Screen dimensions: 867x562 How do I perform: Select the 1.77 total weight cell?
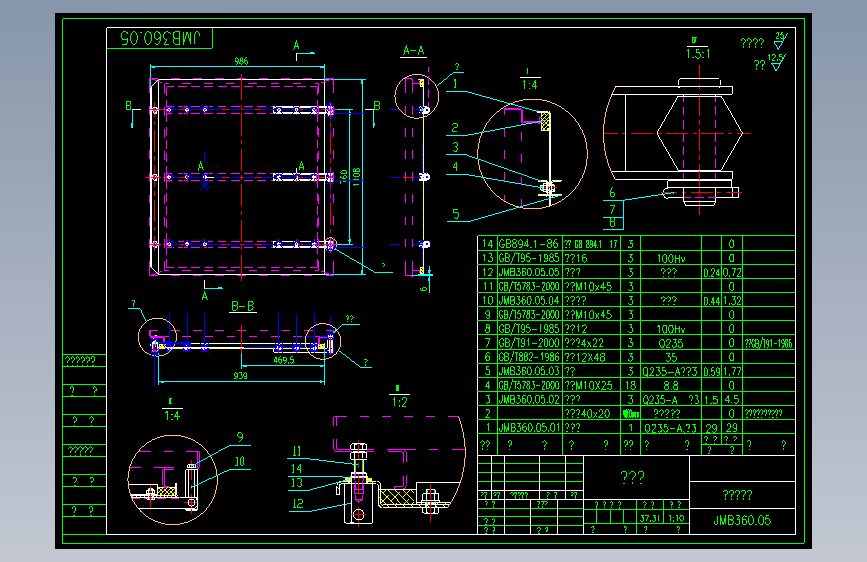(x=732, y=371)
